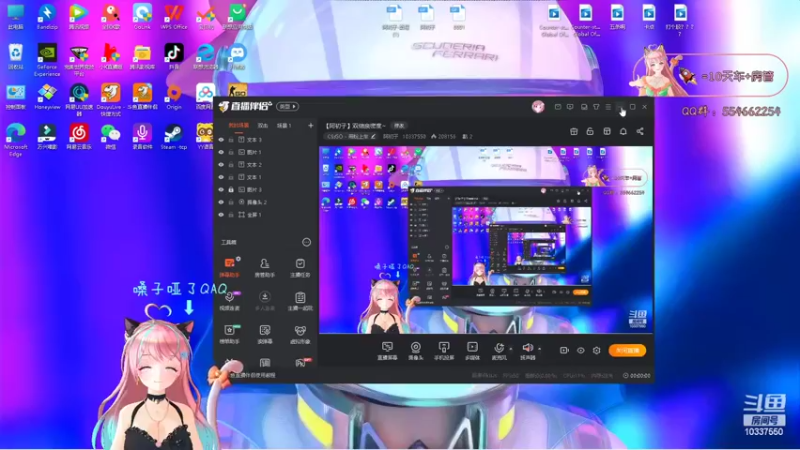Edit the CS:GO category with pencil icon
The width and height of the screenshot is (800, 450).
pos(373,137)
